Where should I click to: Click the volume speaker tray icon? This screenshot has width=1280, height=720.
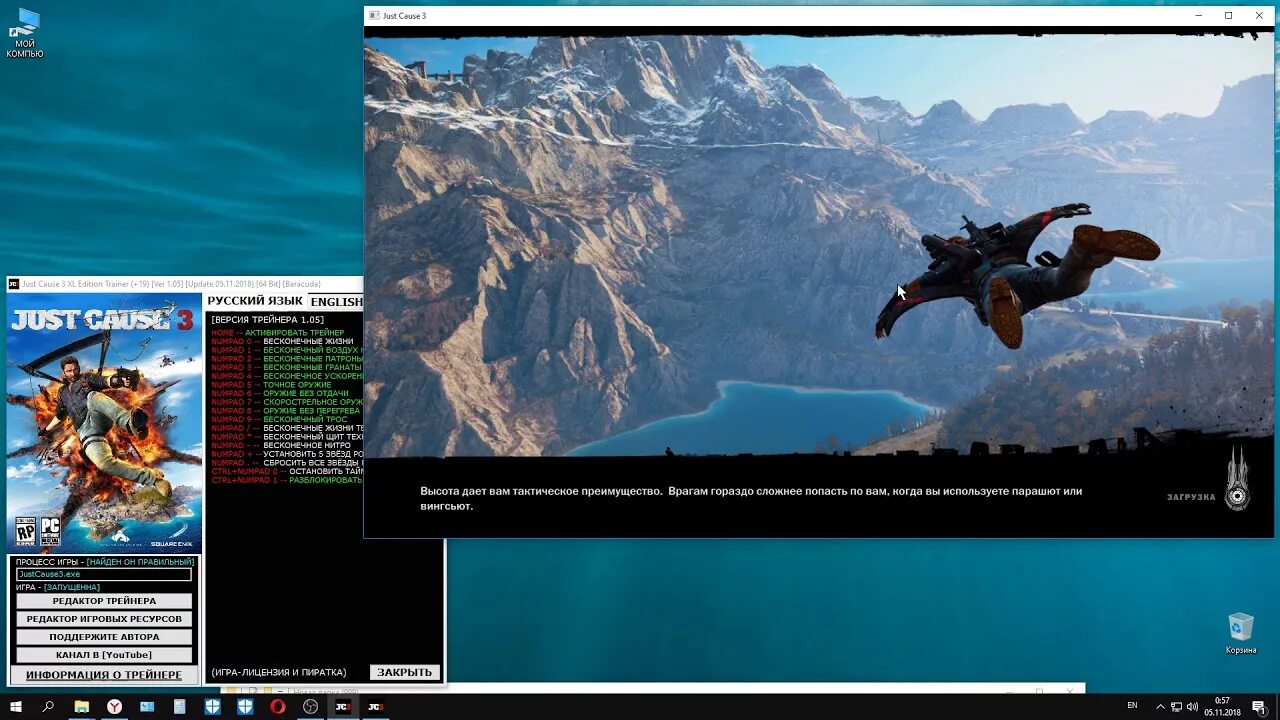1193,706
